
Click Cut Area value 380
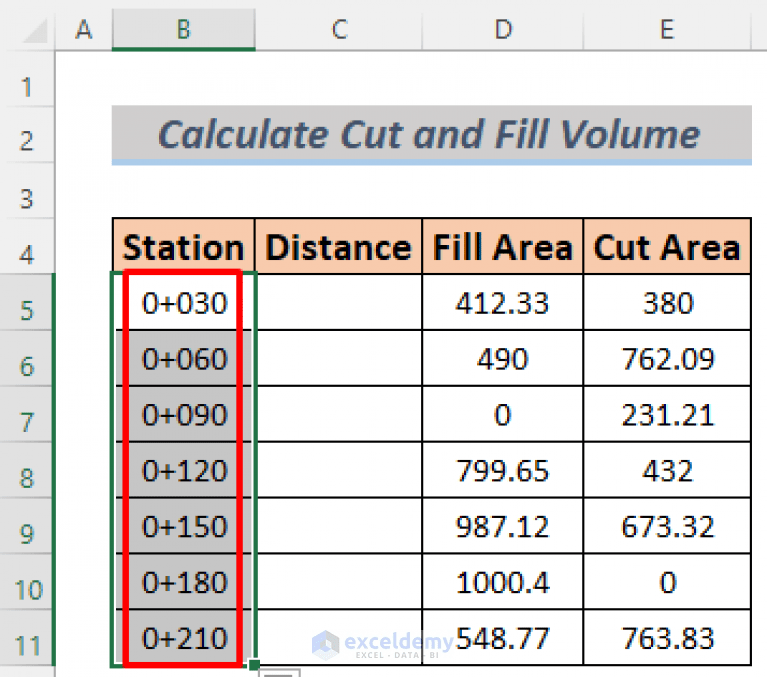click(667, 302)
